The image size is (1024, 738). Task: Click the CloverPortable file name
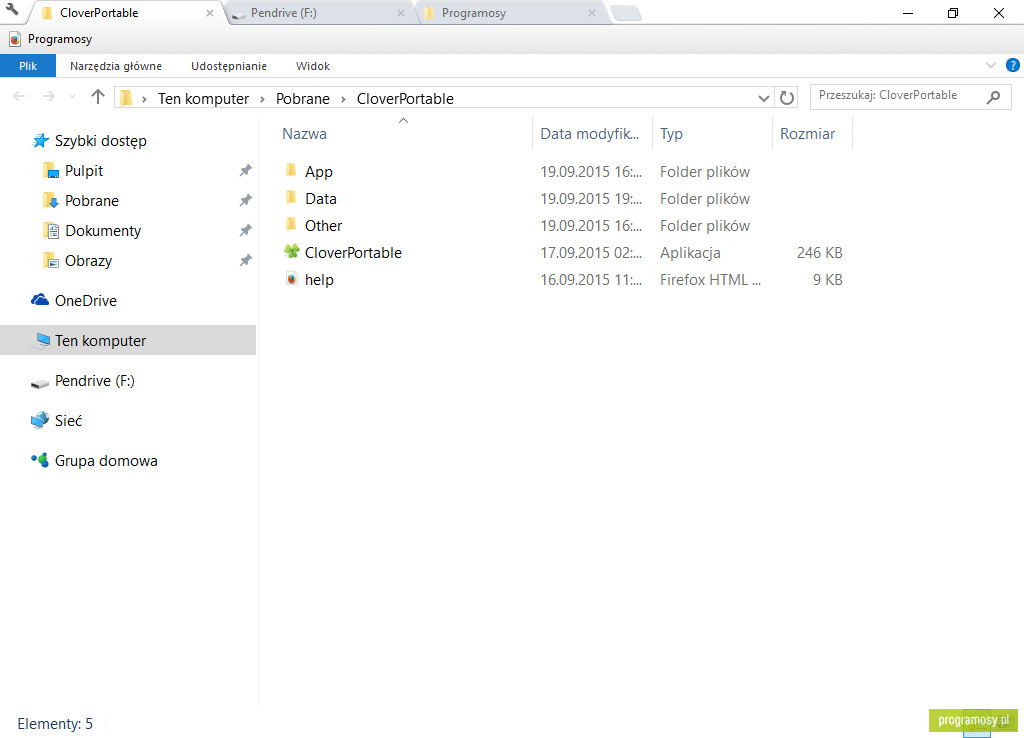[x=353, y=253]
